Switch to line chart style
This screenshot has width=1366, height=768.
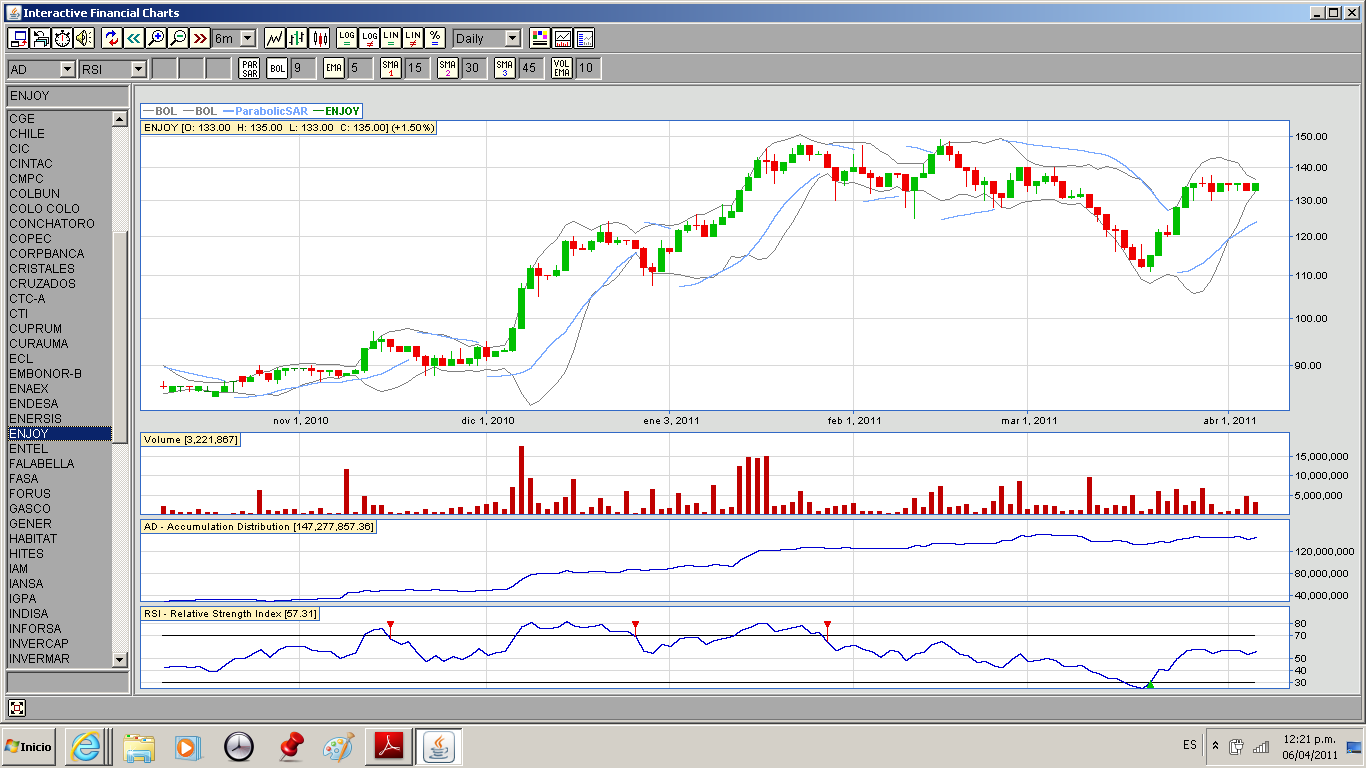tap(274, 38)
